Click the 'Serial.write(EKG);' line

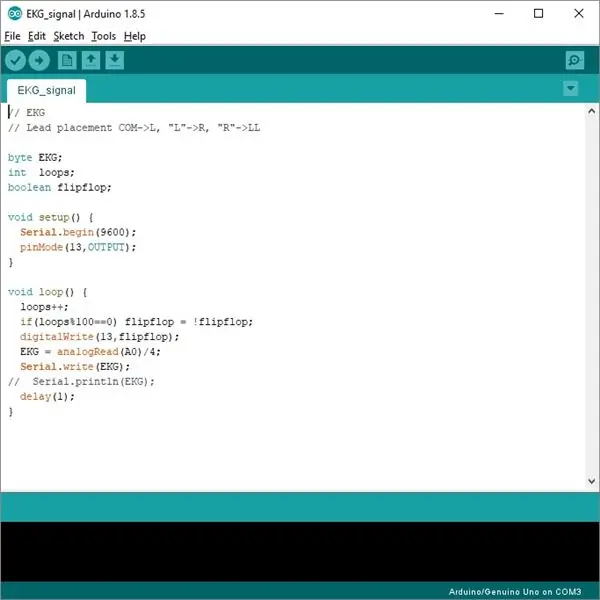tap(75, 367)
